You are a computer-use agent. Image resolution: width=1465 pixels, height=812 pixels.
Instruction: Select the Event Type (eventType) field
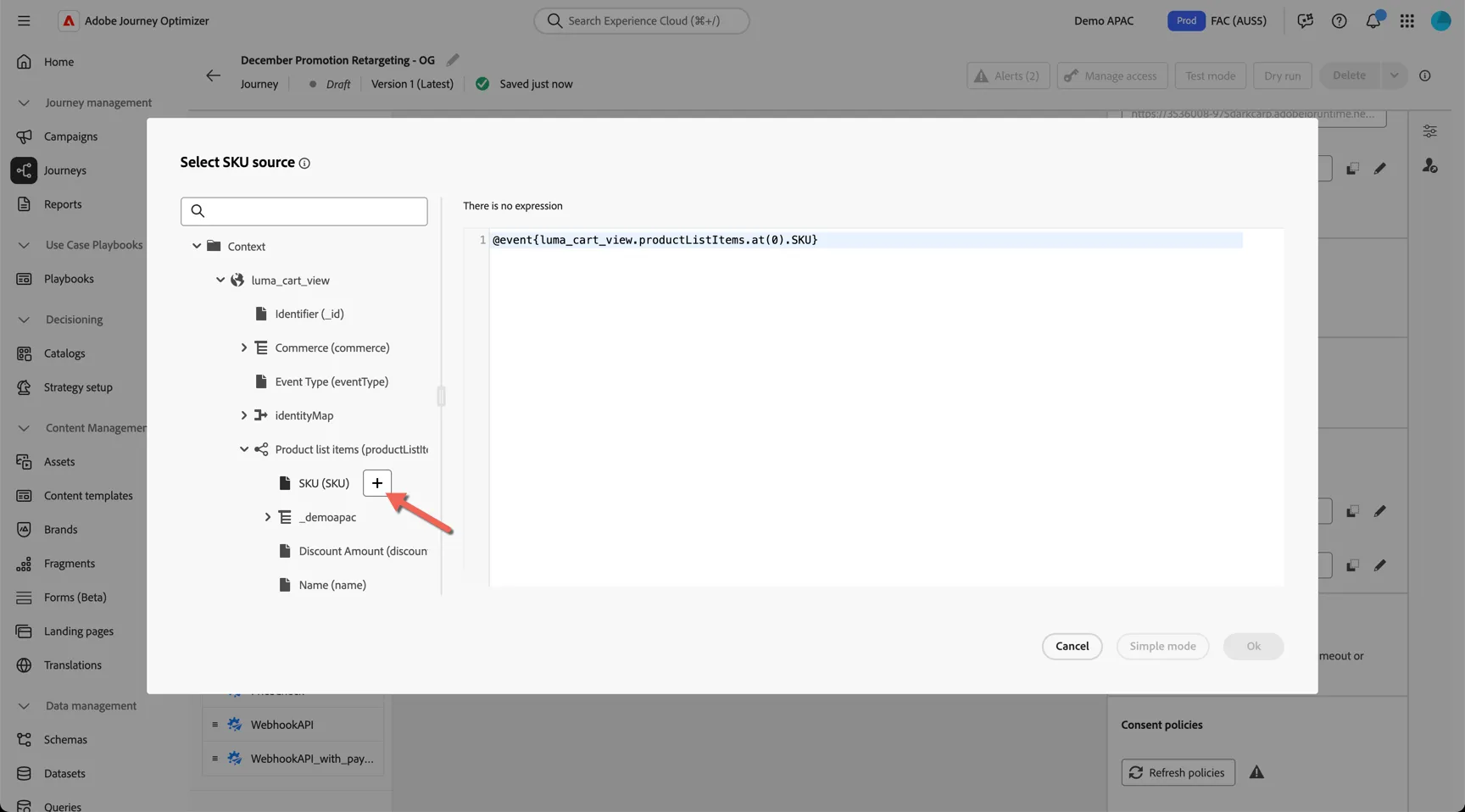(x=331, y=381)
